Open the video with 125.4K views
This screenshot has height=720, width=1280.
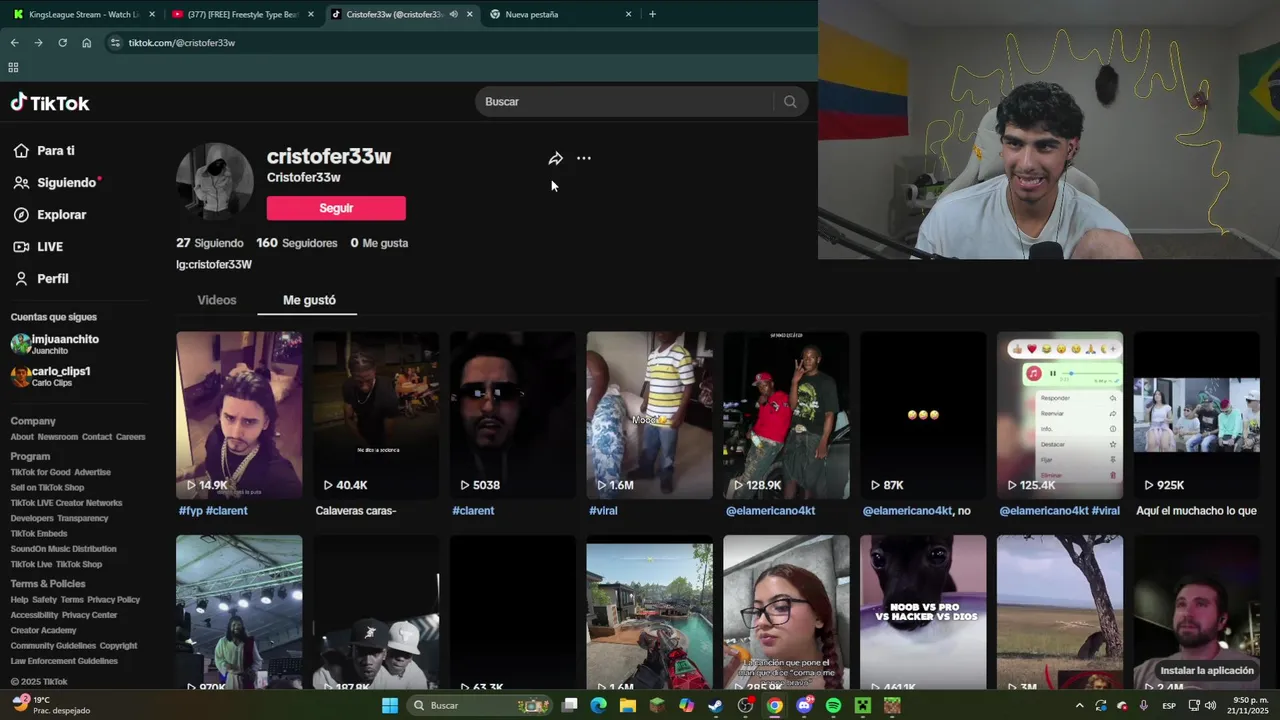[1060, 415]
